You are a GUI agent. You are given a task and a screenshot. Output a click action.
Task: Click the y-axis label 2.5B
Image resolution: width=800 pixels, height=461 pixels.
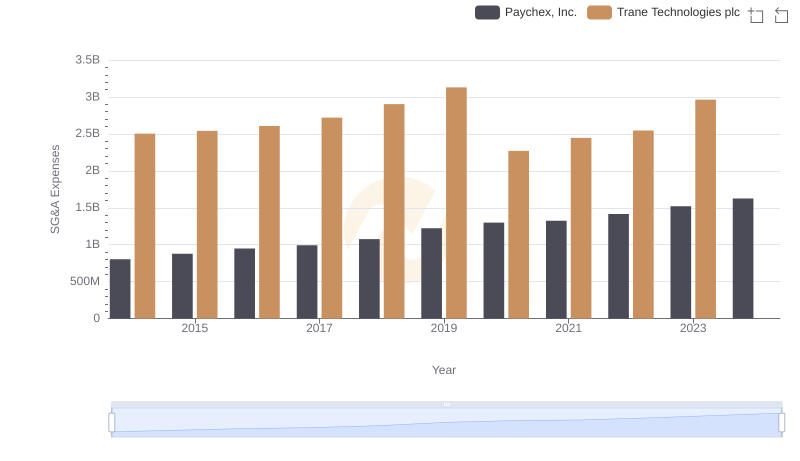(88, 134)
